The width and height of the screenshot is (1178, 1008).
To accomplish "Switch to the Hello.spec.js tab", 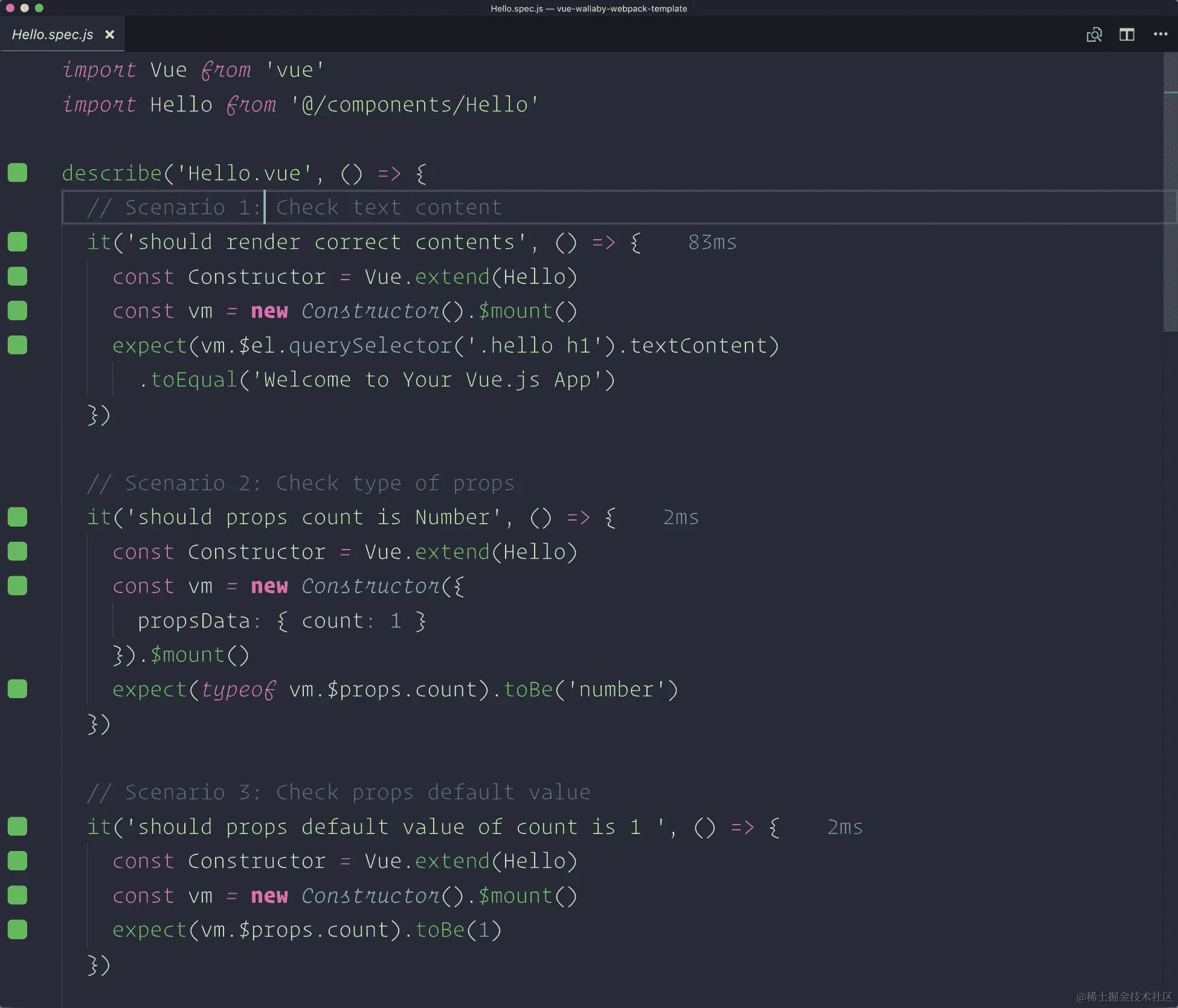I will coord(53,34).
